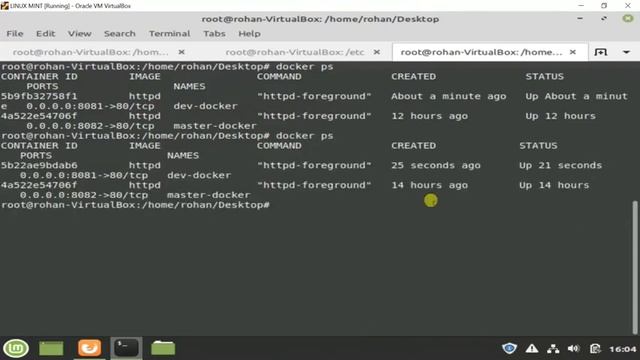Open the 16:04 clock calendar
The width and height of the screenshot is (640, 360).
(x=622, y=349)
